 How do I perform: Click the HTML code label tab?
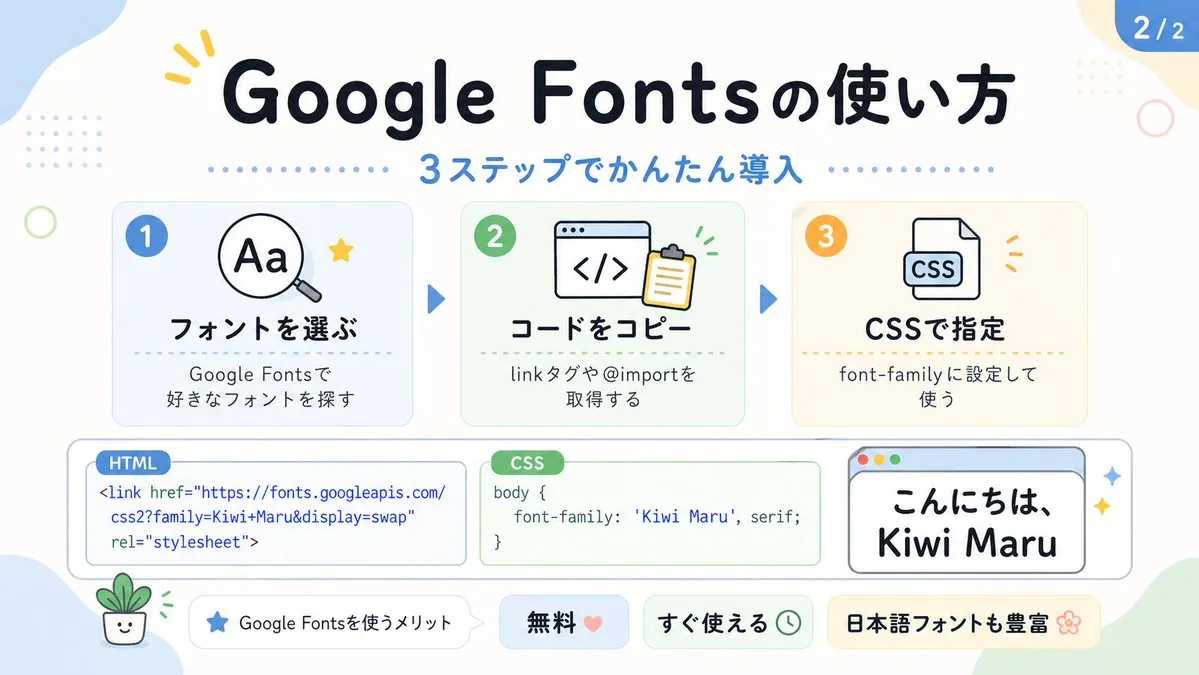[x=133, y=463]
